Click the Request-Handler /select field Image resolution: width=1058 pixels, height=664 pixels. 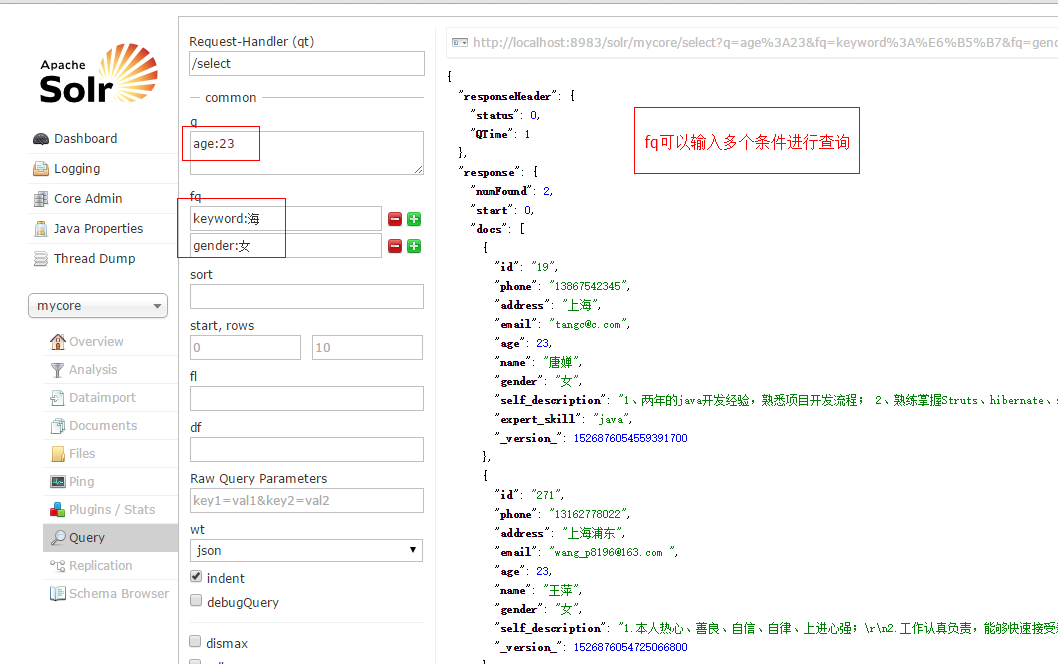click(307, 63)
